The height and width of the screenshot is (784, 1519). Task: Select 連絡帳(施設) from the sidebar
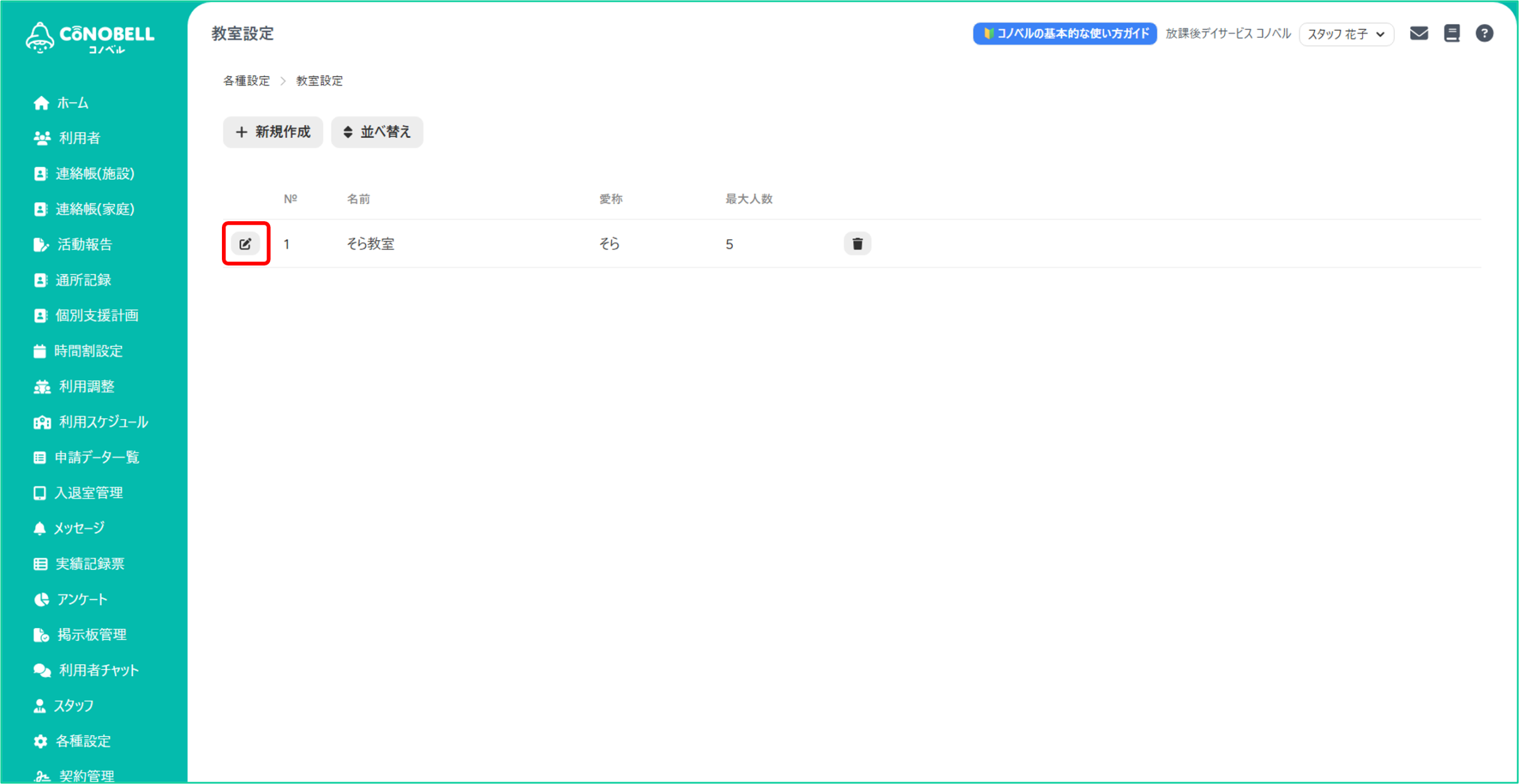(94, 174)
